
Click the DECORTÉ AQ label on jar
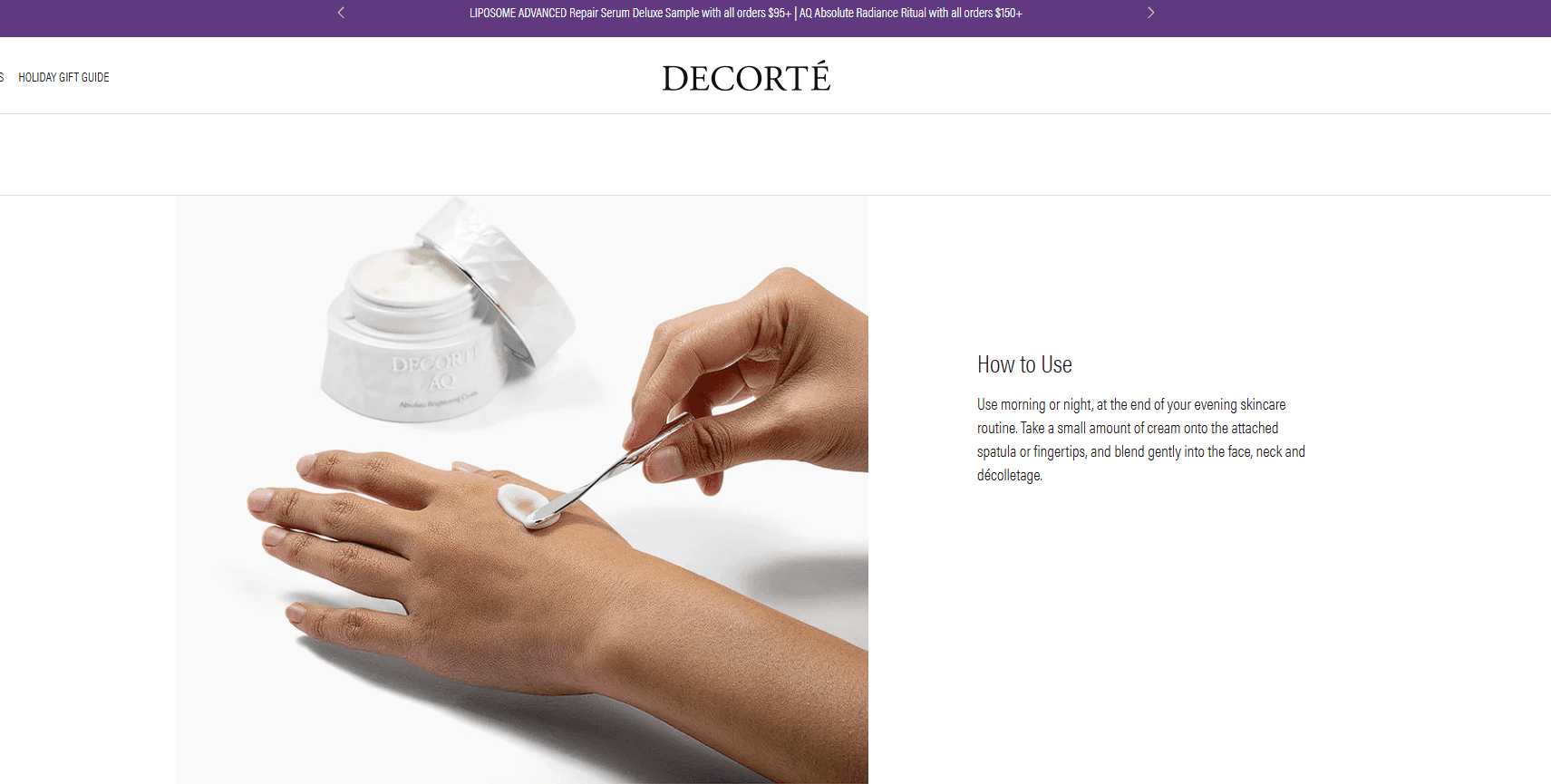pyautogui.click(x=435, y=372)
